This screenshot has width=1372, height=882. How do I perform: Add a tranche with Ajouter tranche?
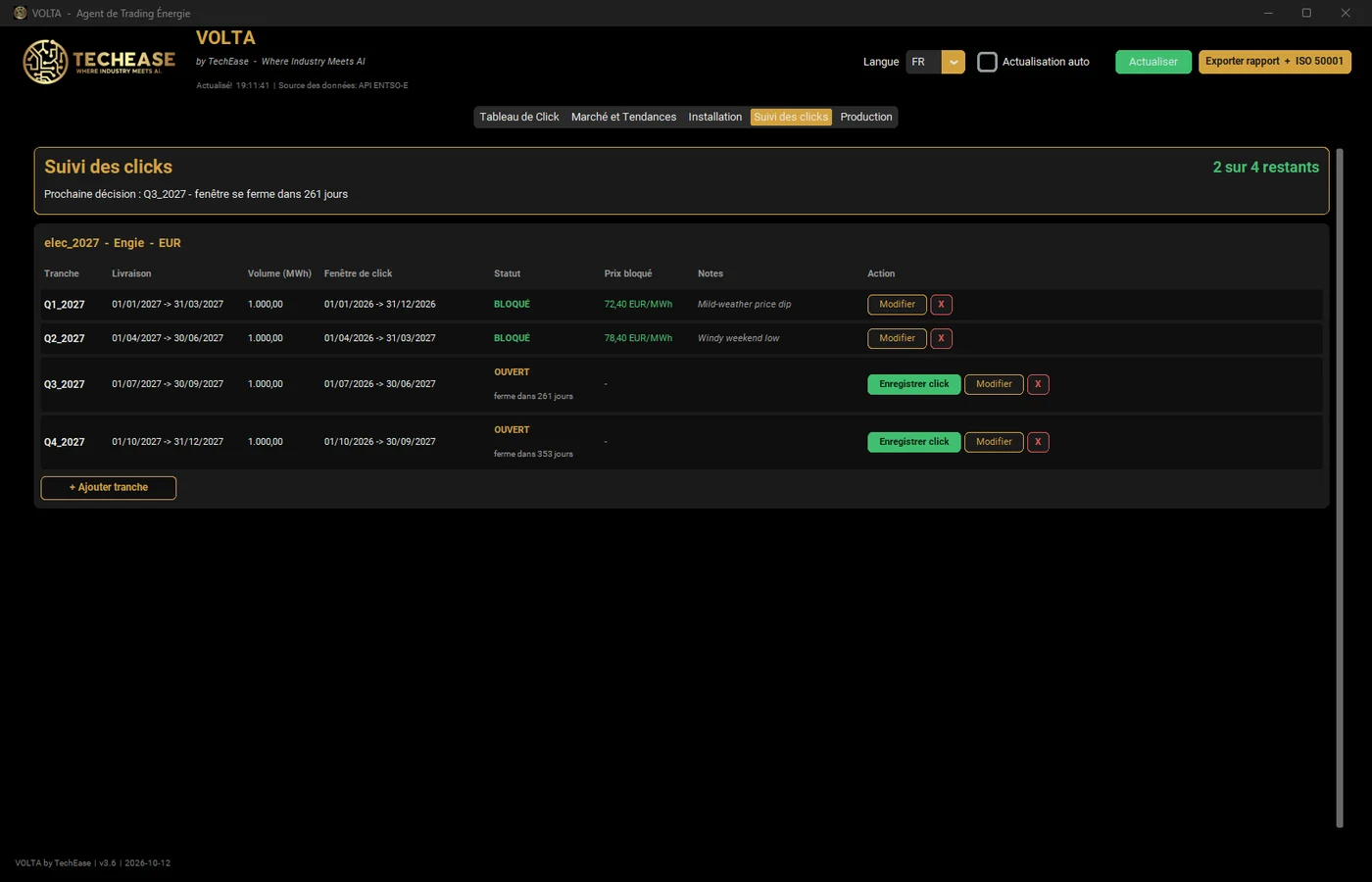[109, 488]
